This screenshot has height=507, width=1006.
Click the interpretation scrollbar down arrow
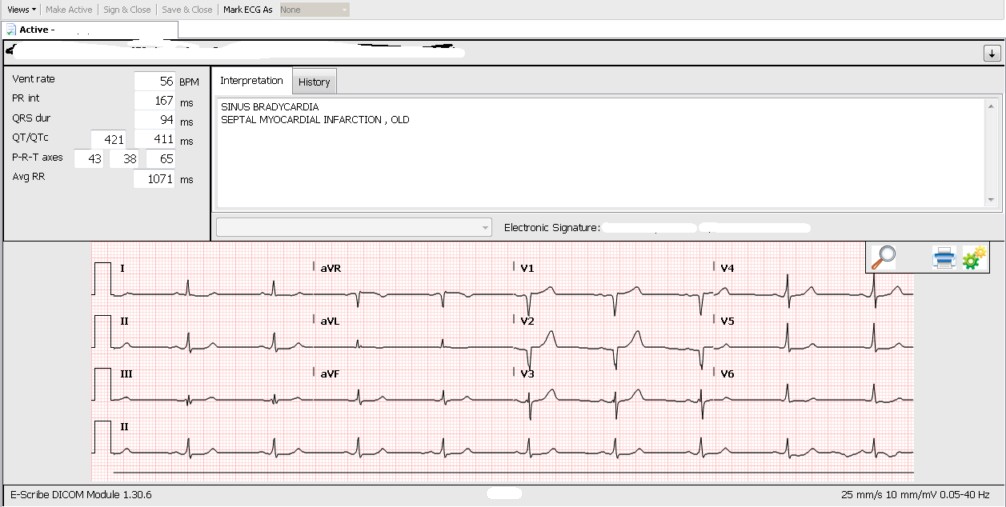tap(991, 200)
